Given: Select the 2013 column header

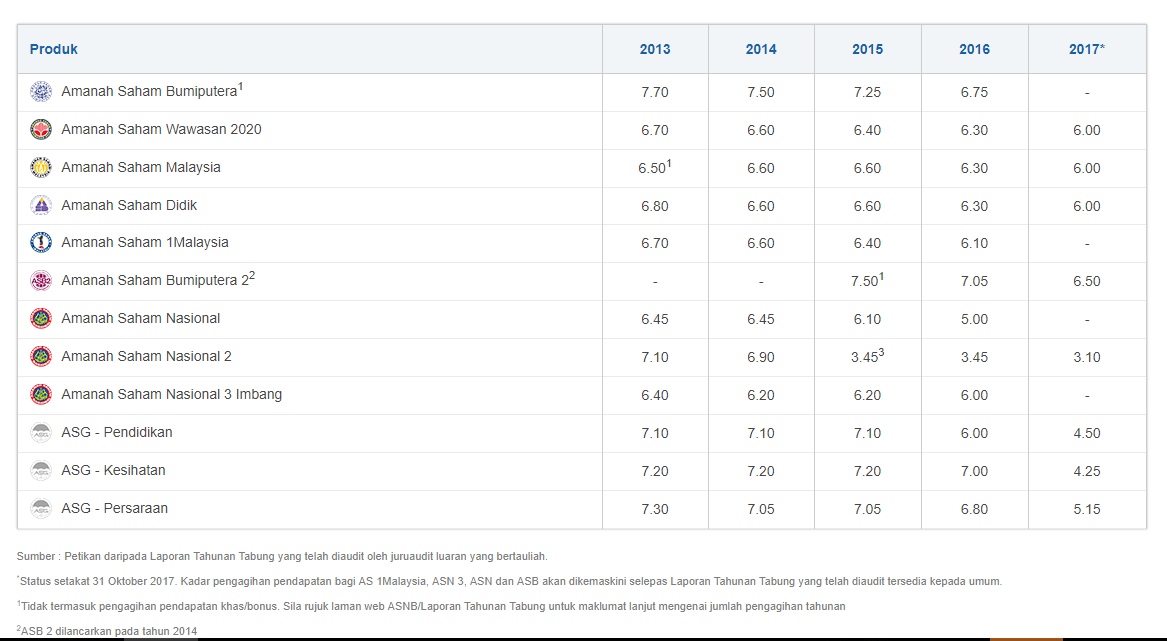Looking at the screenshot, I should 655,49.
